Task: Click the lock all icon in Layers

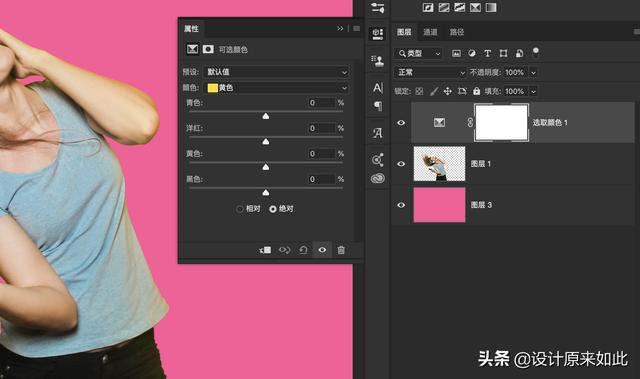Action: (x=476, y=91)
